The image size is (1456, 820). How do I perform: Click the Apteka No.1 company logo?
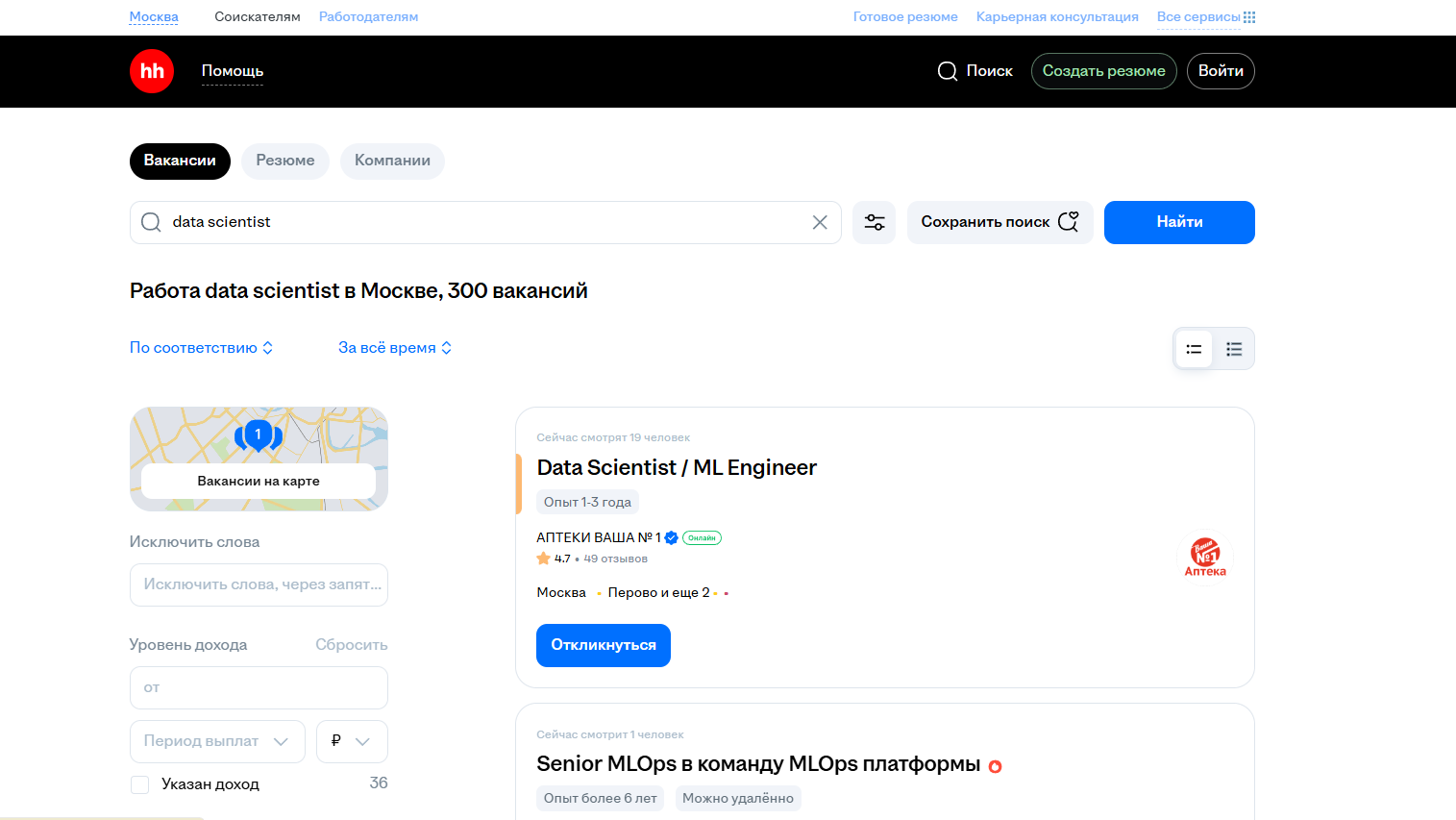1205,557
